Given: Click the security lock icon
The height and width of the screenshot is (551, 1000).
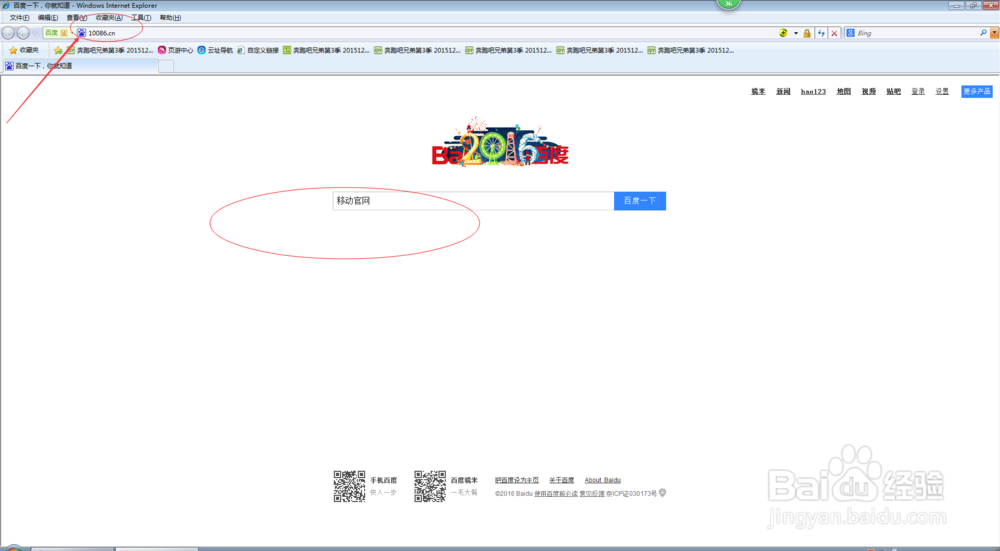Looking at the screenshot, I should point(807,33).
